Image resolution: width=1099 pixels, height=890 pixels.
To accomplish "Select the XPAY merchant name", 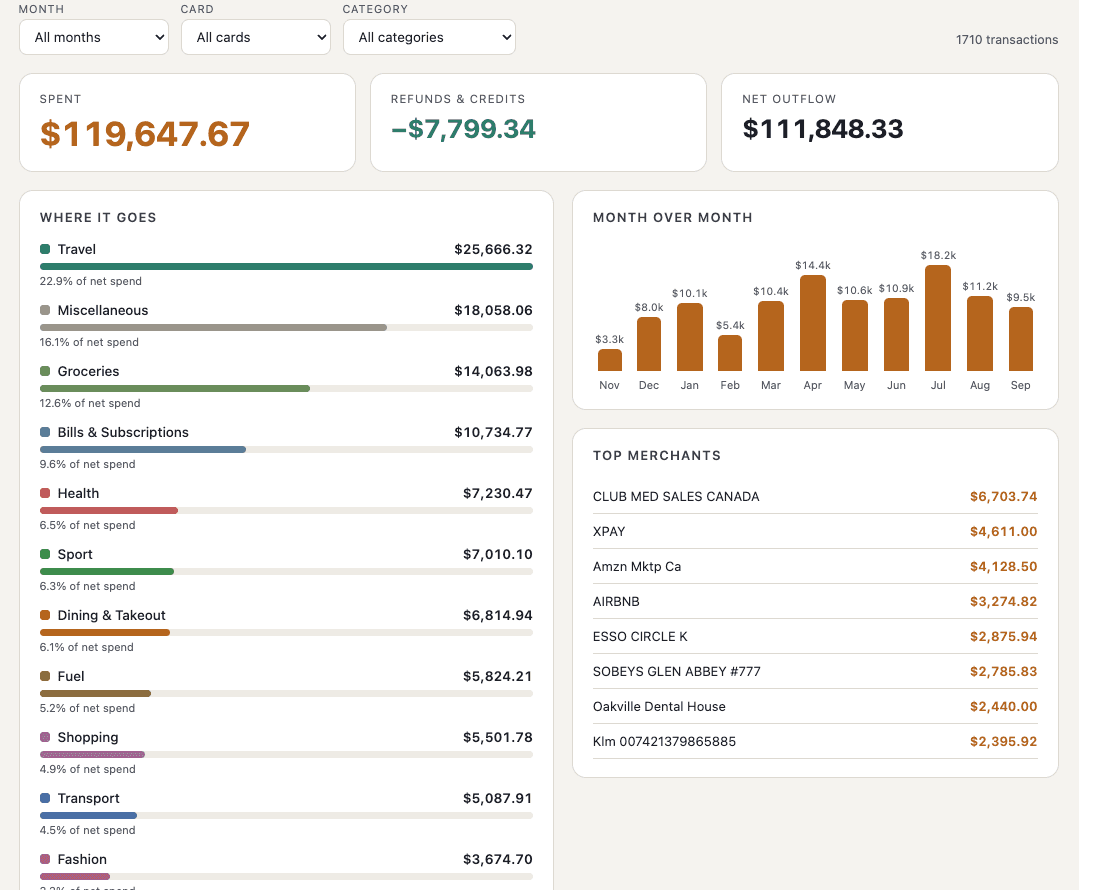I will 609,532.
